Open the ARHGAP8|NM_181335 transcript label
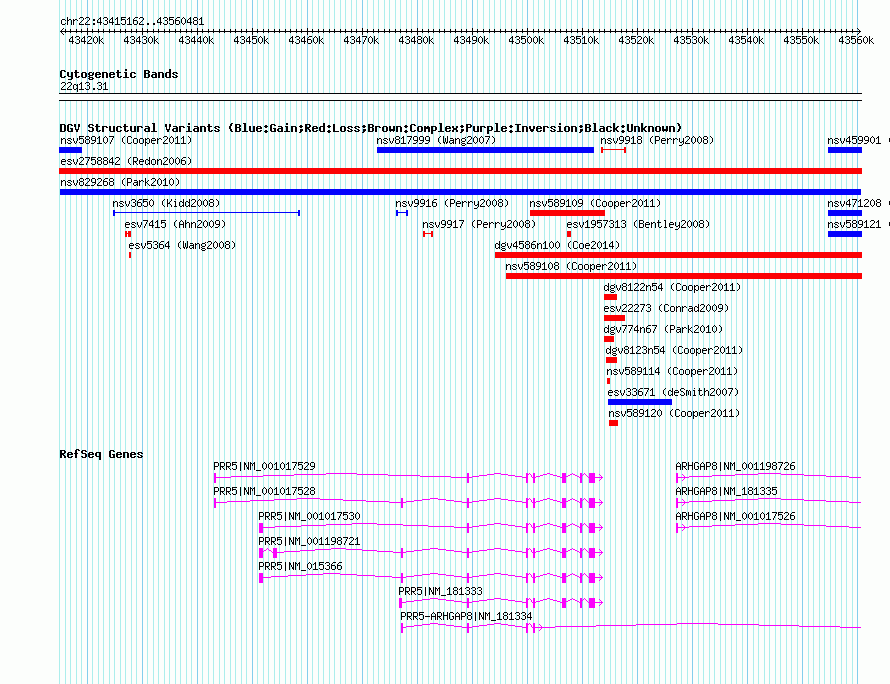Image resolution: width=890 pixels, height=684 pixels. coord(726,491)
